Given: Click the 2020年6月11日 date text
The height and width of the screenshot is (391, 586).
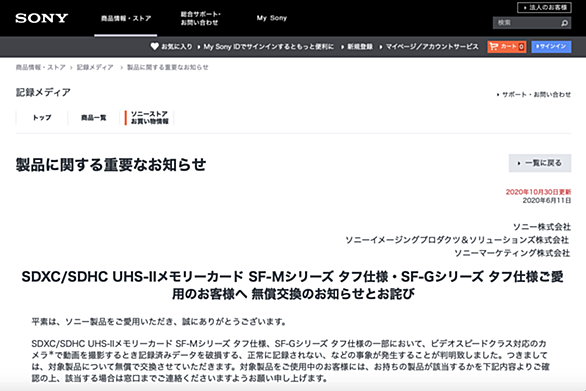Looking at the screenshot, I should [x=546, y=201].
